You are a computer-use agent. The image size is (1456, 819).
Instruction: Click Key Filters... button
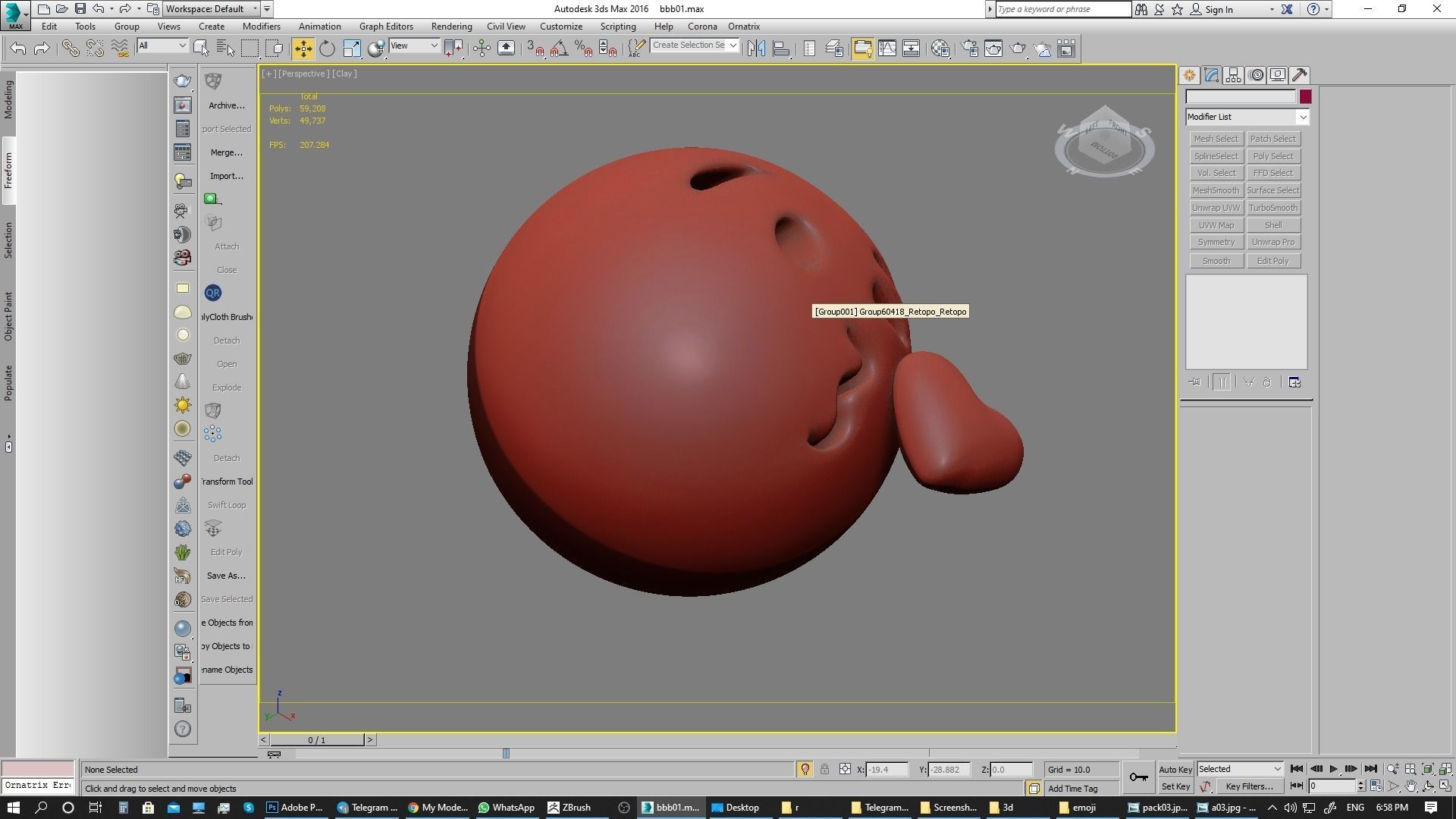pyautogui.click(x=1249, y=786)
